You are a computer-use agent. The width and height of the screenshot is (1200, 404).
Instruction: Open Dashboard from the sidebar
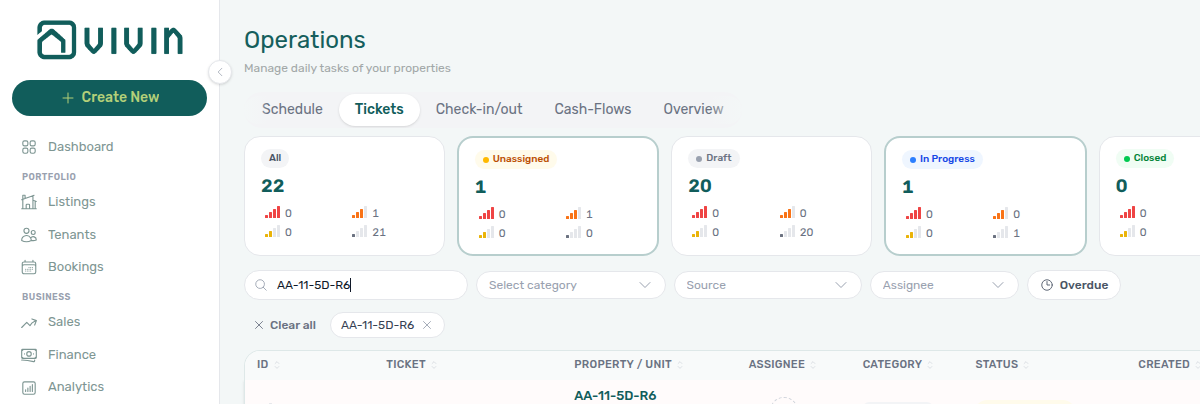point(80,146)
